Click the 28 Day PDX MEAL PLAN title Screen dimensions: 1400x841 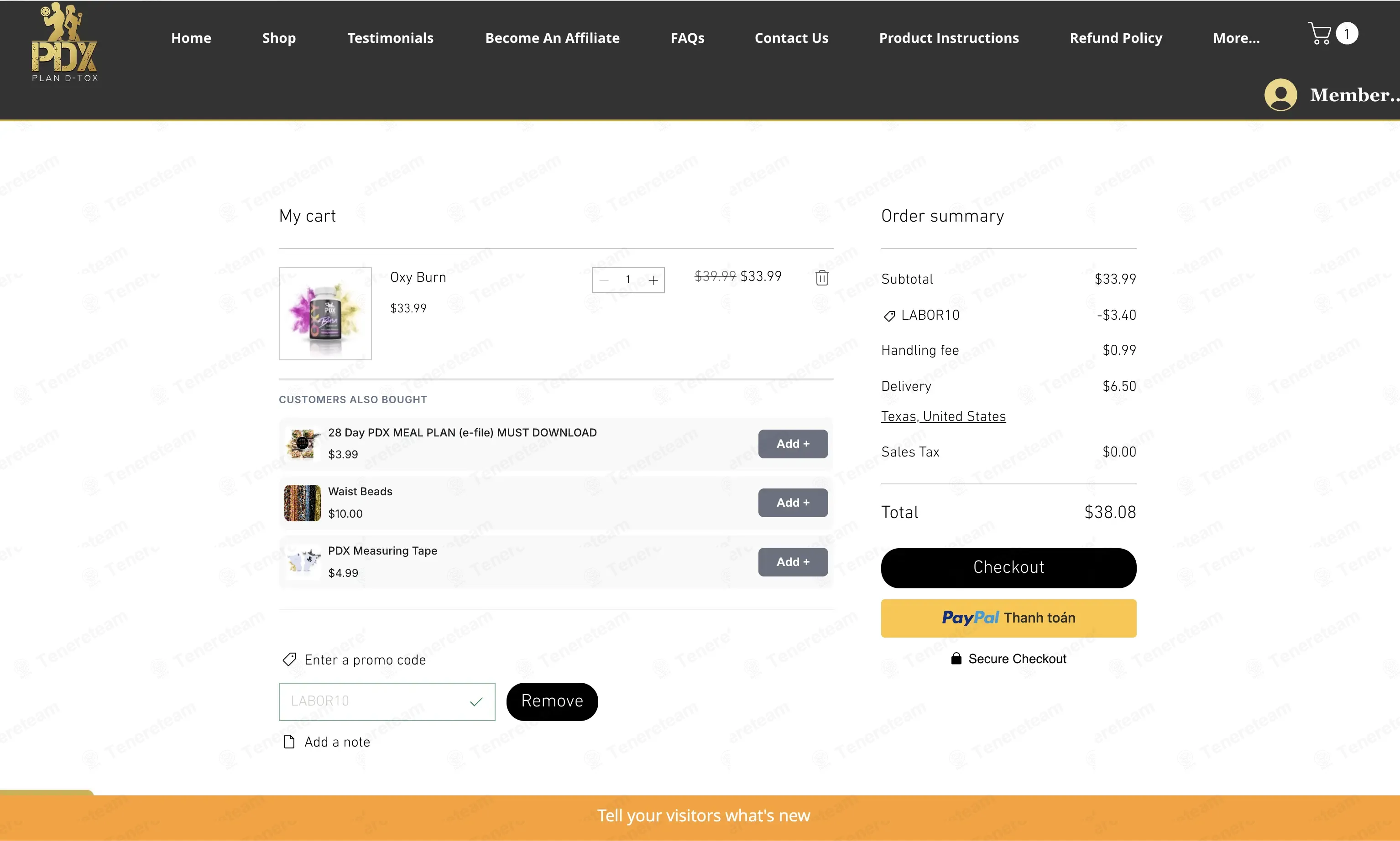coord(462,432)
